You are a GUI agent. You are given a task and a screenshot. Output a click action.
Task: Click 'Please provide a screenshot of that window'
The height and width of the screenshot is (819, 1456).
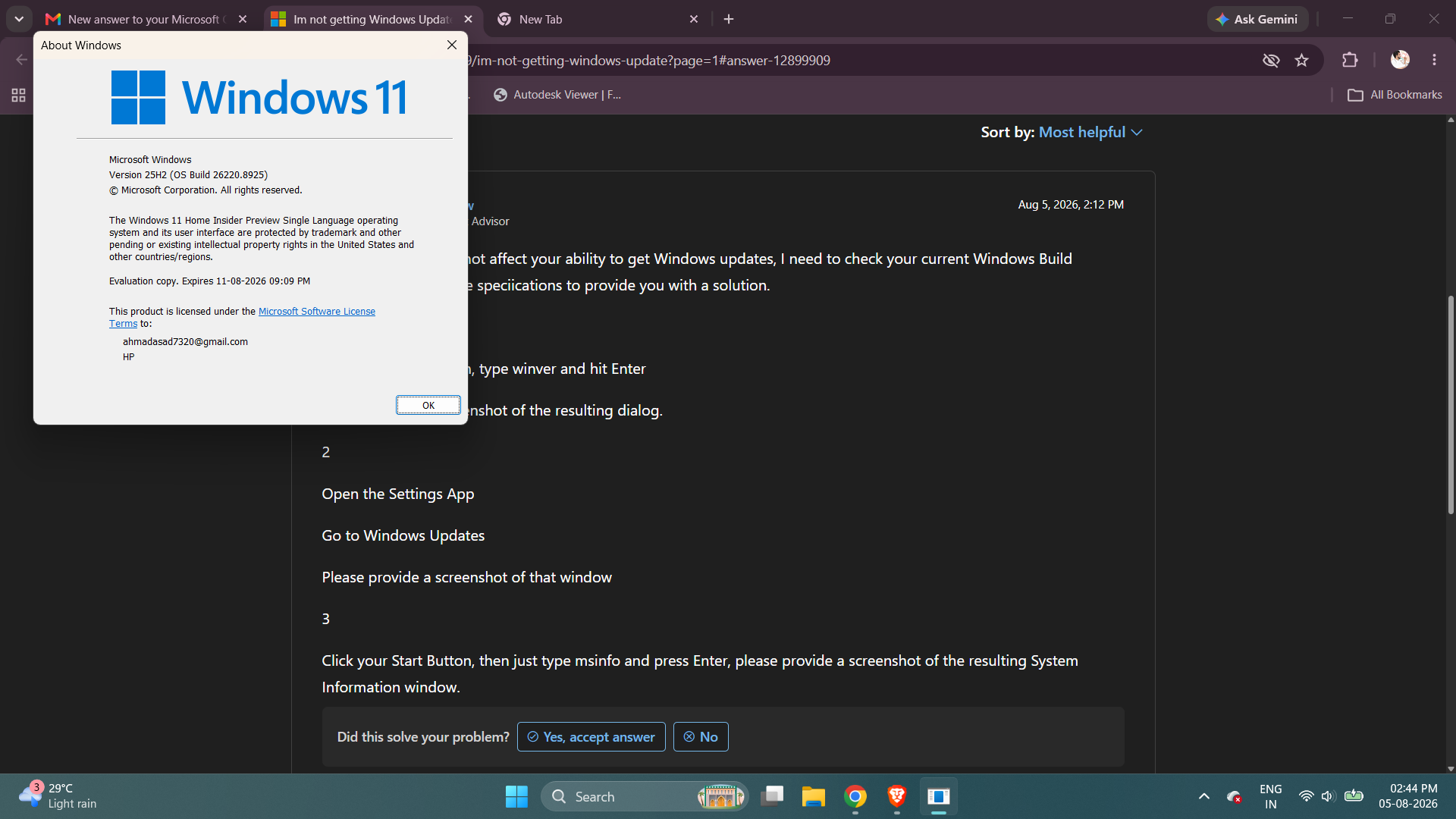pos(467,577)
